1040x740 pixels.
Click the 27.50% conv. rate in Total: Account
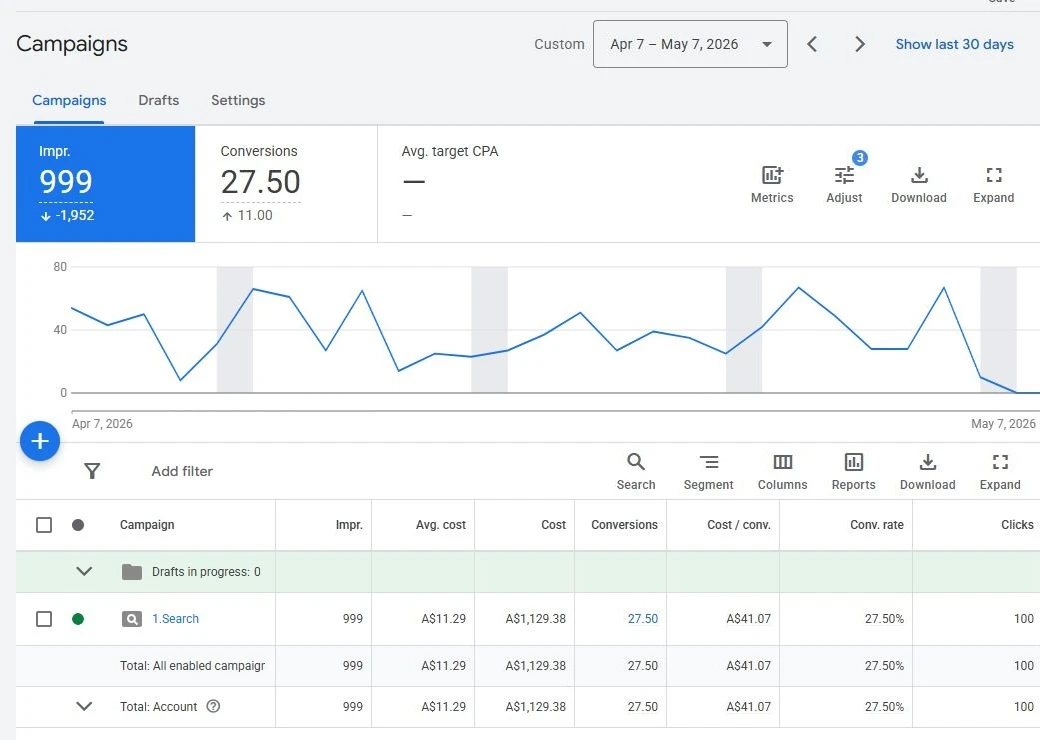click(884, 707)
